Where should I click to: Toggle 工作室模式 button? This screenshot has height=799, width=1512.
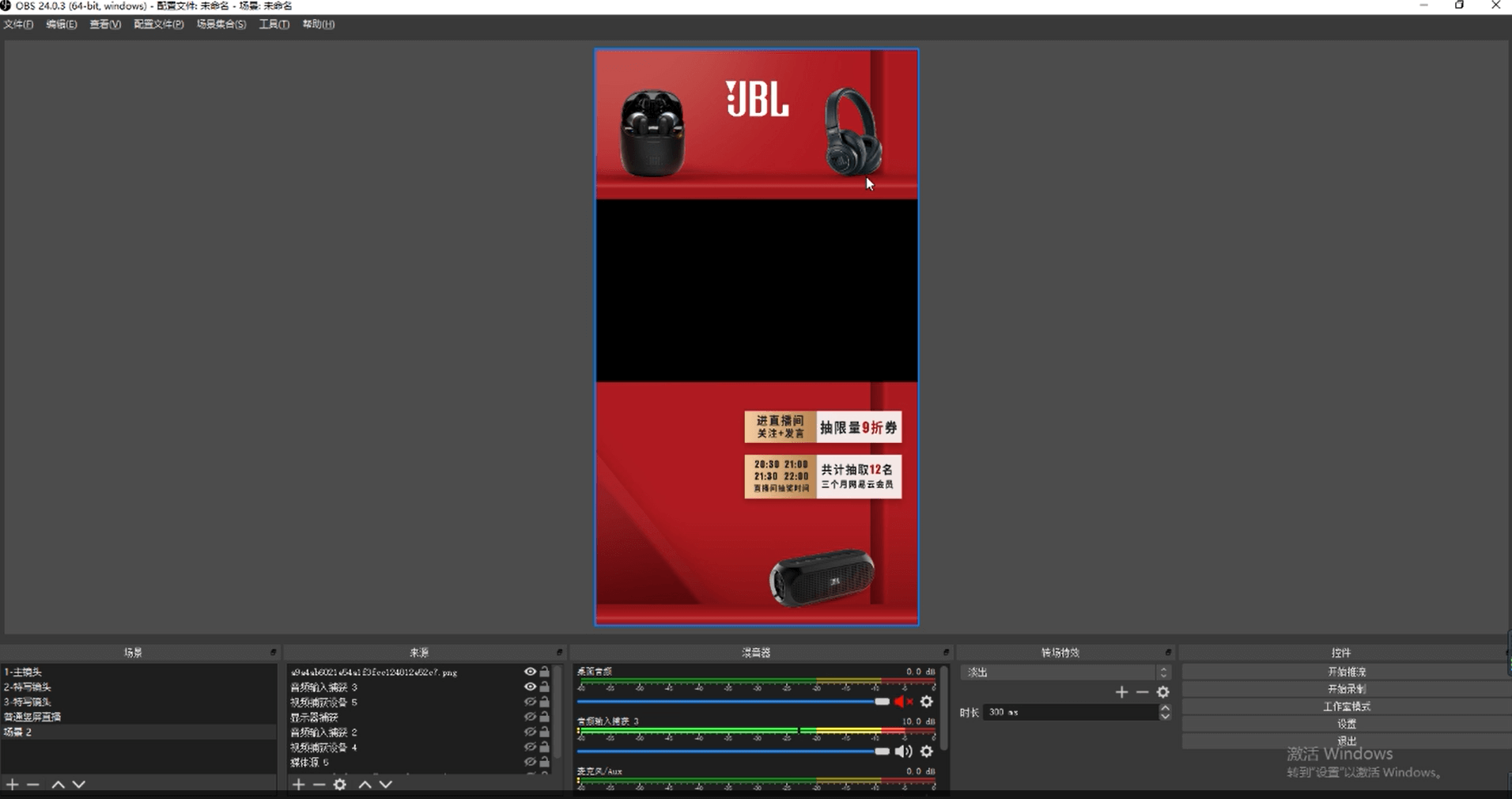click(1346, 706)
